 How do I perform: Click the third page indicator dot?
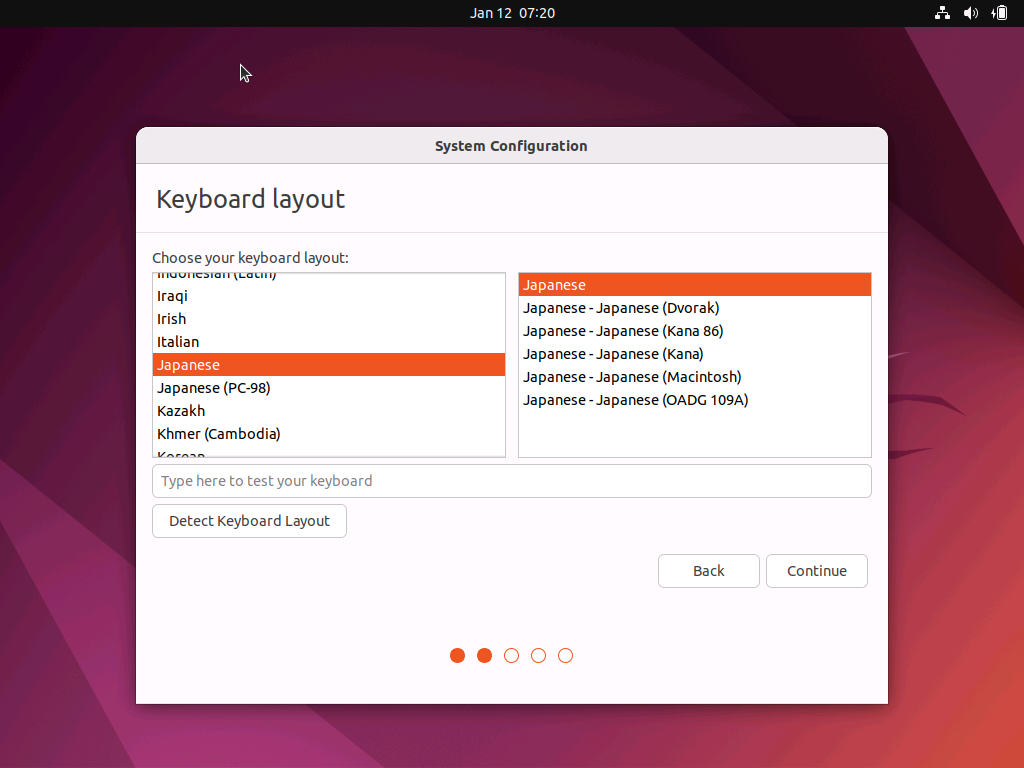click(511, 655)
